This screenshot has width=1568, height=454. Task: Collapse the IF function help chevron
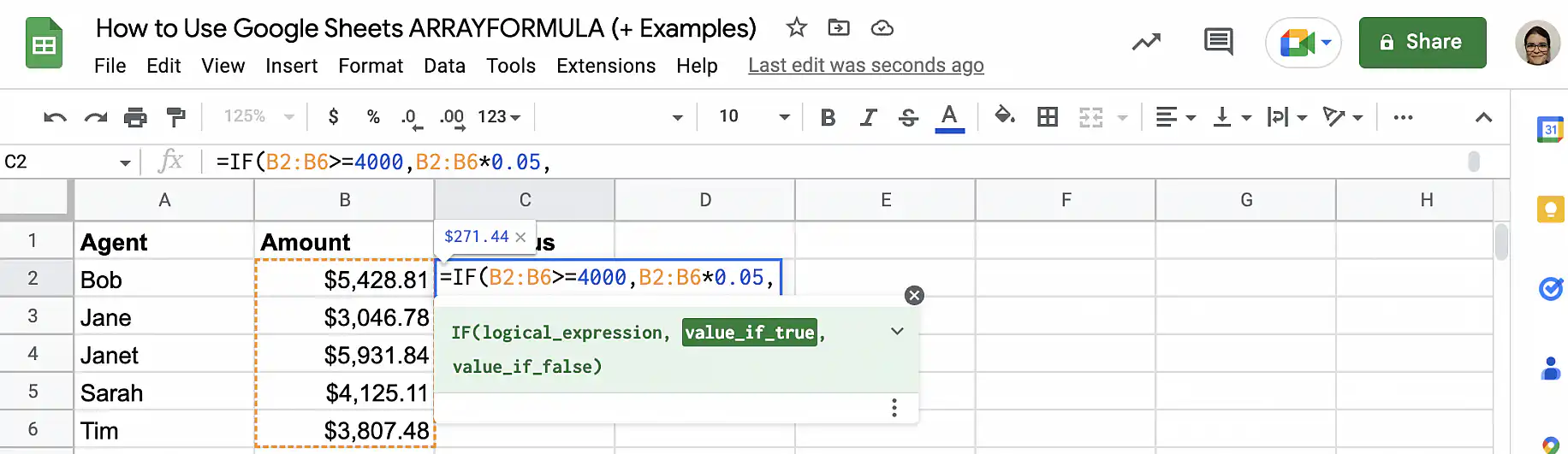pos(897,332)
